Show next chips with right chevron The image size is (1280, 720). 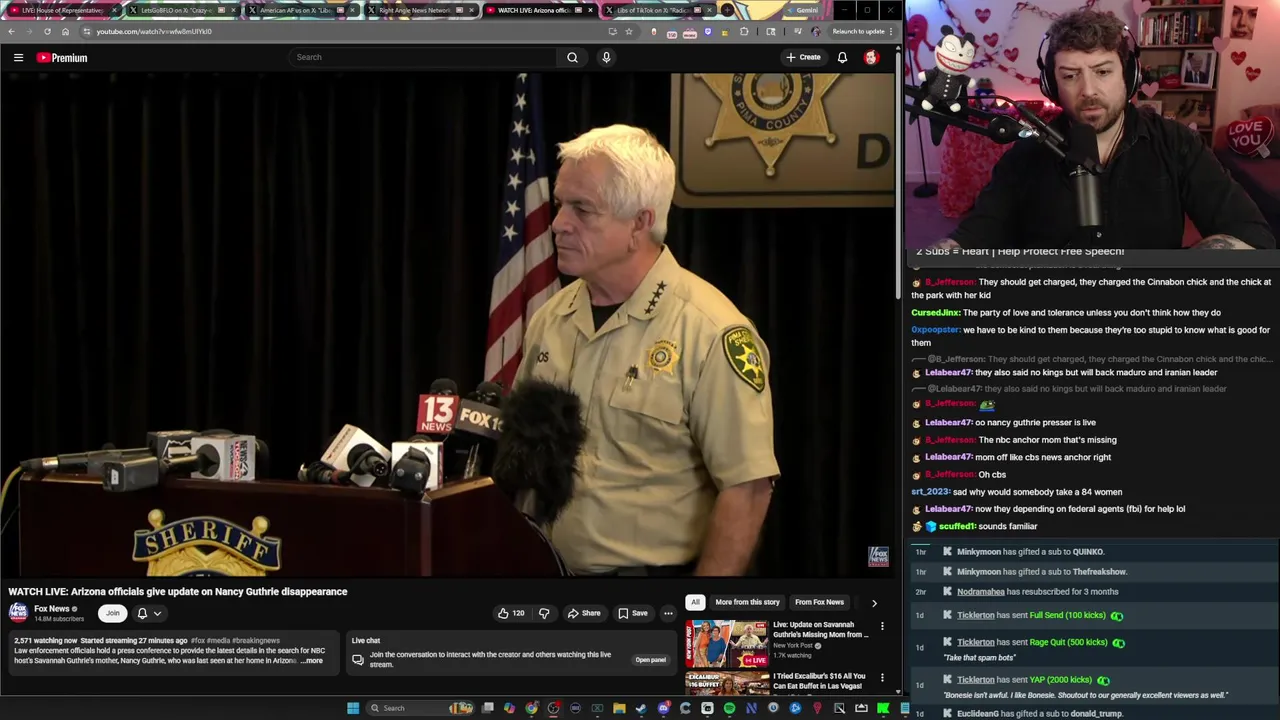[874, 603]
